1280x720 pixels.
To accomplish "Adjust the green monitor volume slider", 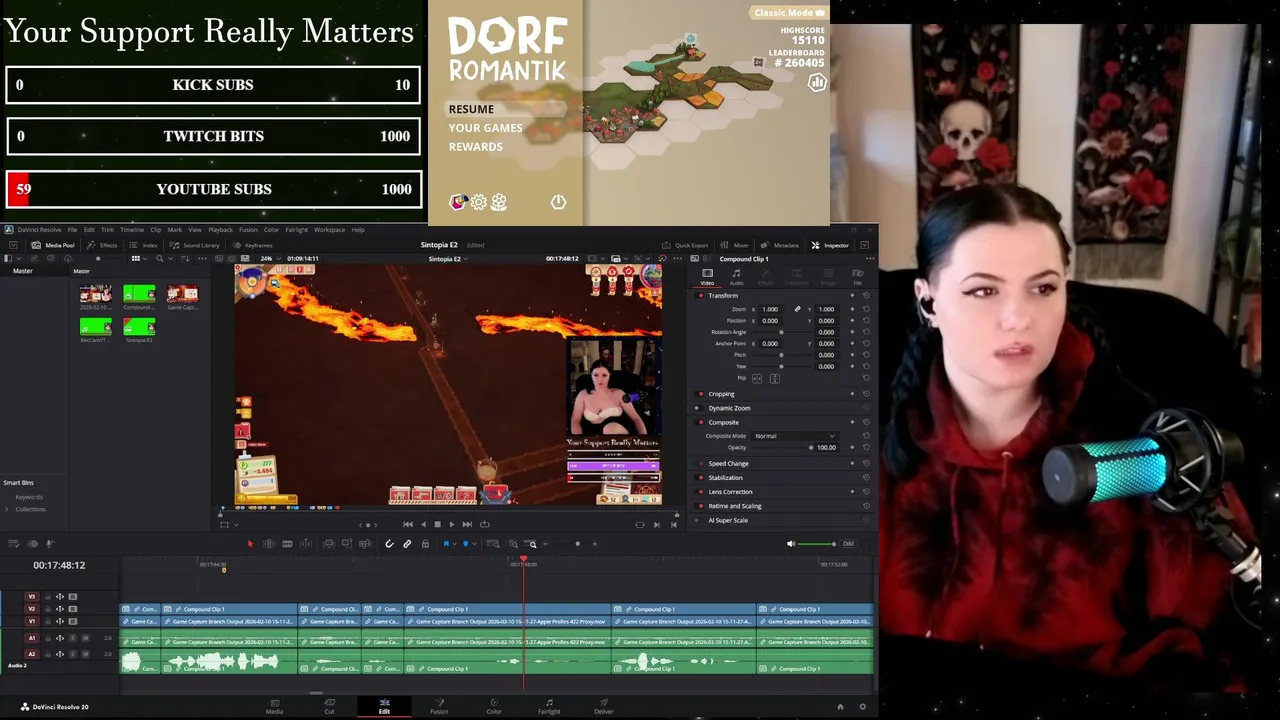I will pyautogui.click(x=818, y=544).
